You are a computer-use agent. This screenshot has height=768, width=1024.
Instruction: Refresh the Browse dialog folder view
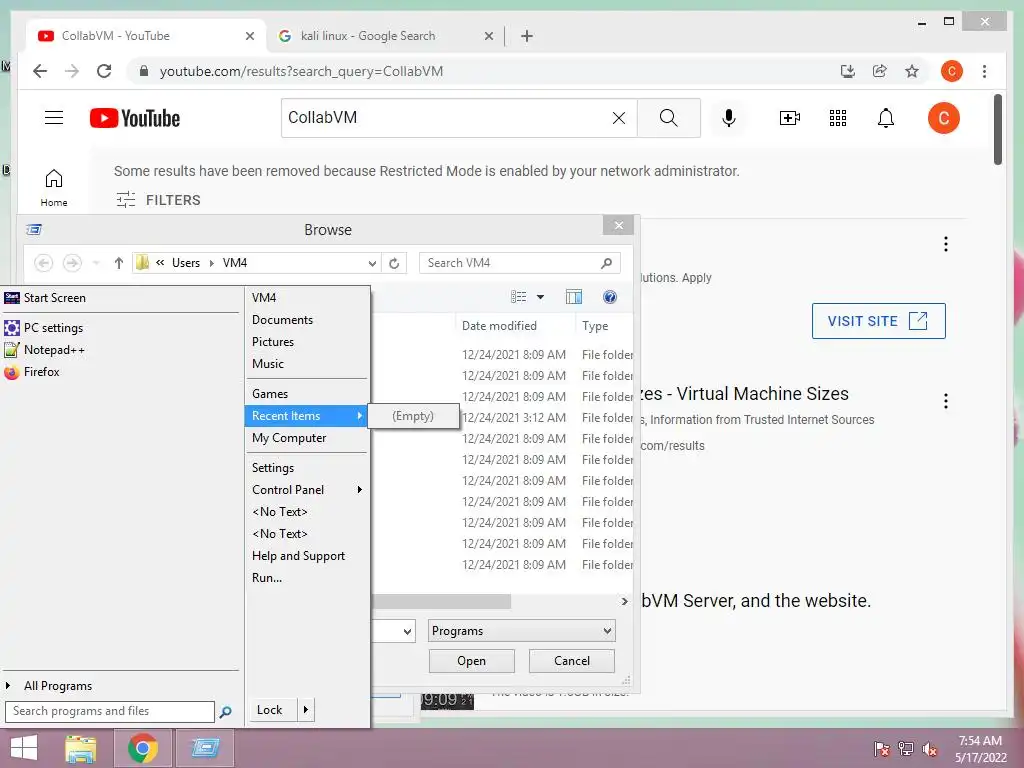(394, 263)
